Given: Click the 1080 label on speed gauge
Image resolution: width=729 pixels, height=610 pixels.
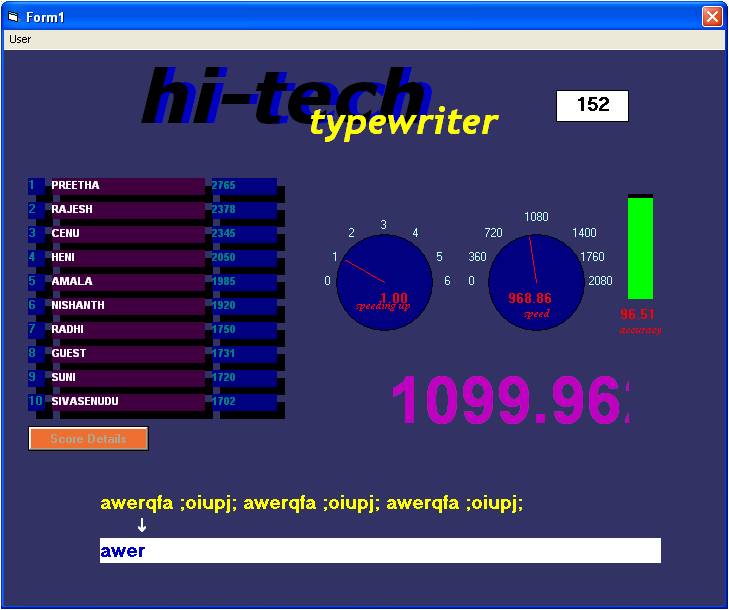Looking at the screenshot, I should coord(536,217).
